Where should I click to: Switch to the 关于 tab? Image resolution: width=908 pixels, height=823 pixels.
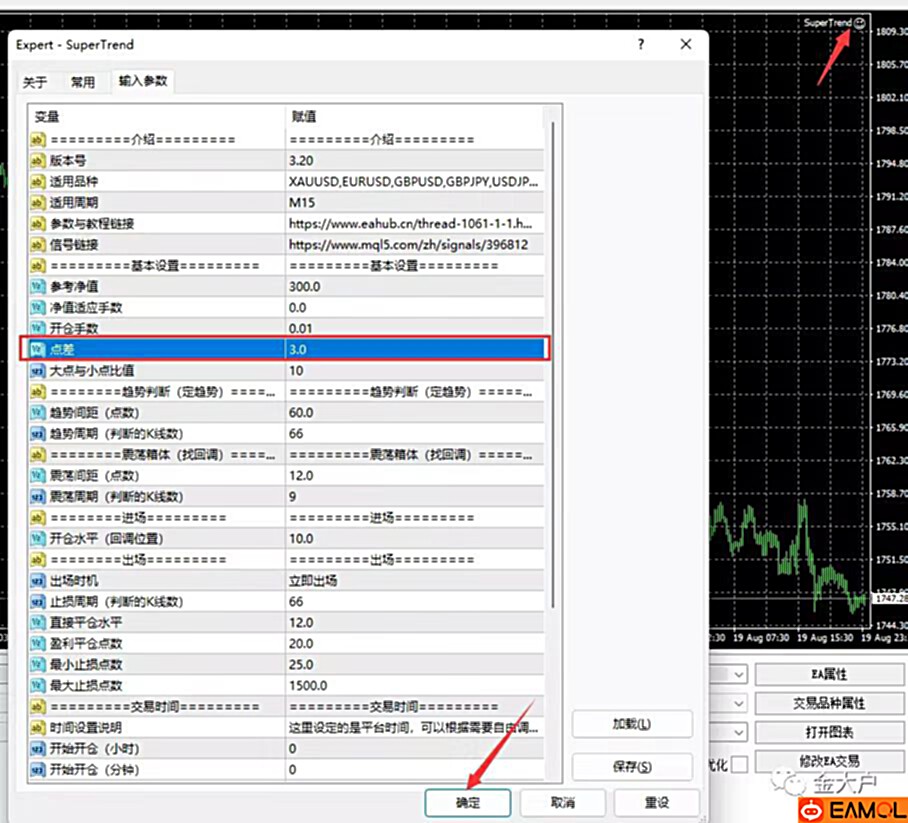pyautogui.click(x=35, y=82)
